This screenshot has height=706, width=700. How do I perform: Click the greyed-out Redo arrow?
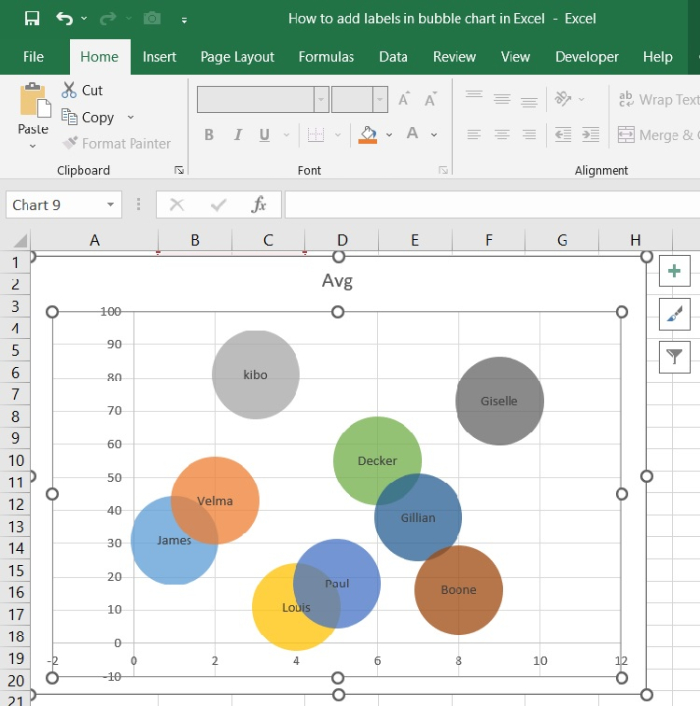click(108, 18)
